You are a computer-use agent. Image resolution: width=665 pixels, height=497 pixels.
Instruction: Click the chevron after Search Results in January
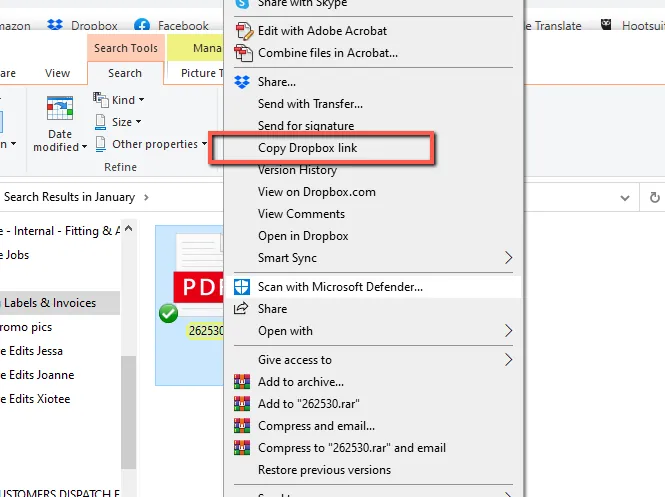point(146,197)
